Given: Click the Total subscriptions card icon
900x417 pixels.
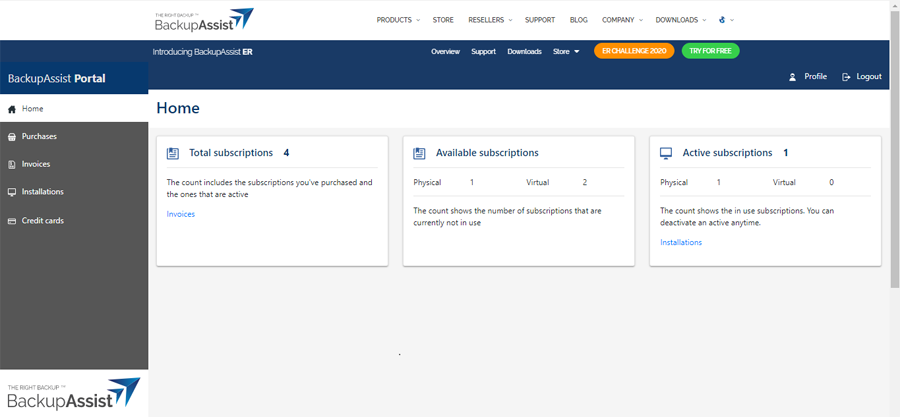Looking at the screenshot, I should [x=173, y=153].
